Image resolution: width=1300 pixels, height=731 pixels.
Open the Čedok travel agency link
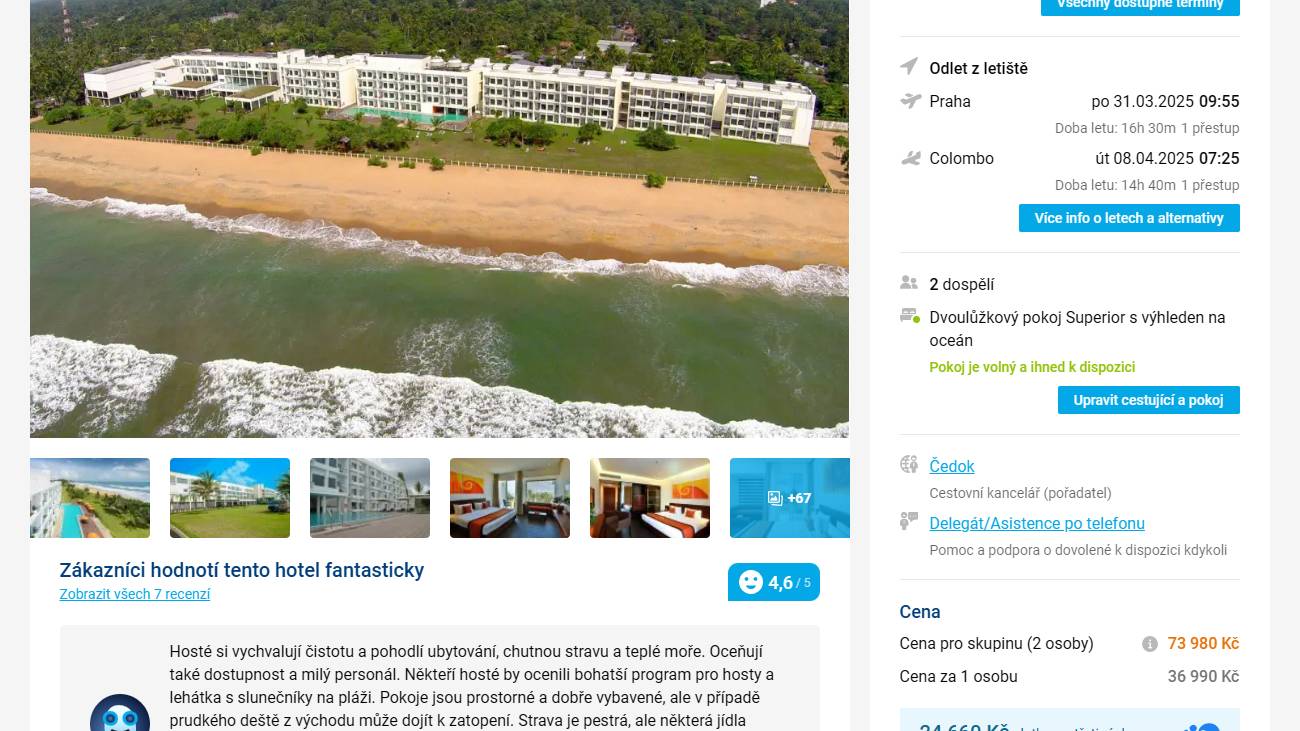[952, 466]
